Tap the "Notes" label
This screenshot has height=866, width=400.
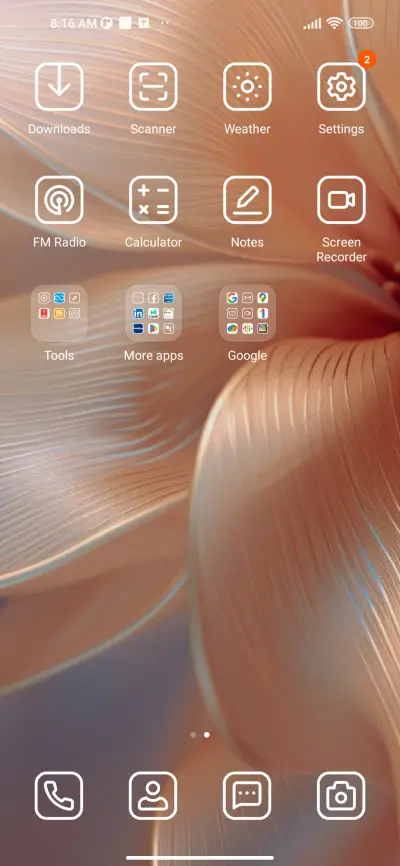[x=247, y=242]
